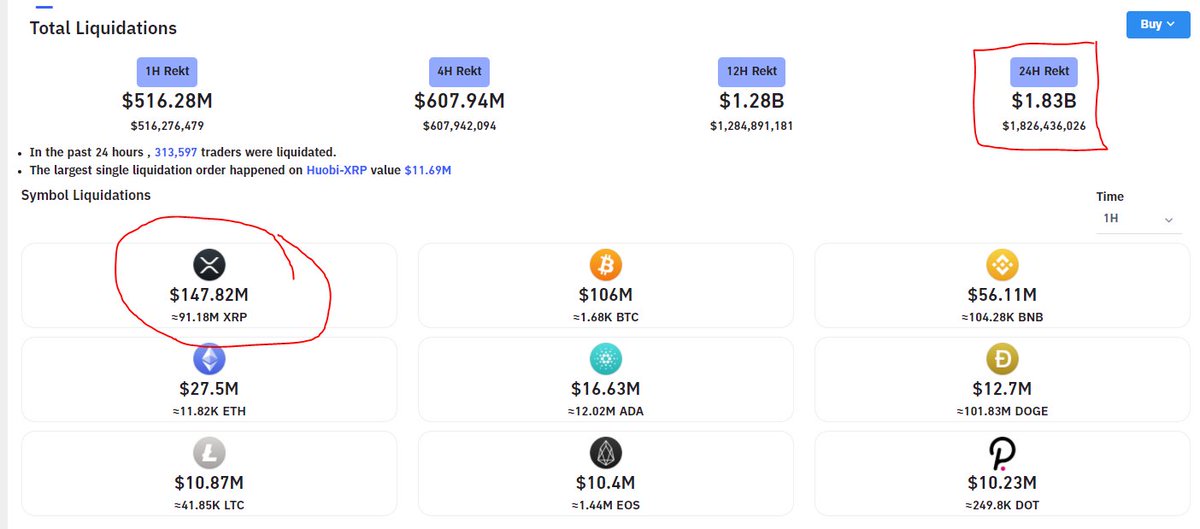Click the Symbol Liquidations heading
The image size is (1200, 529).
click(86, 195)
